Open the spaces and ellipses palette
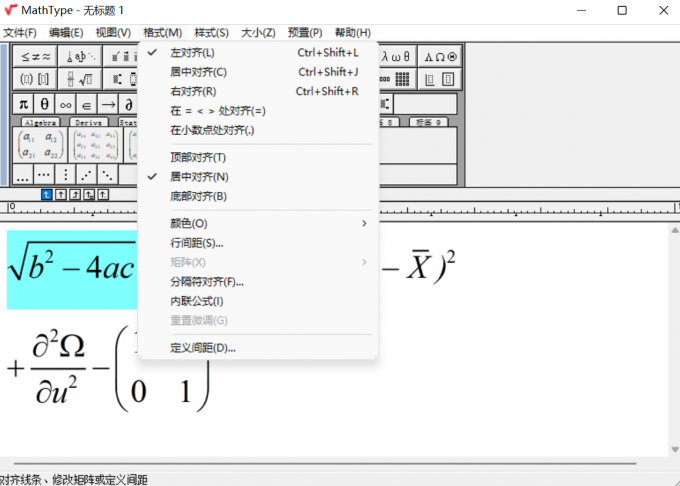 (81, 56)
